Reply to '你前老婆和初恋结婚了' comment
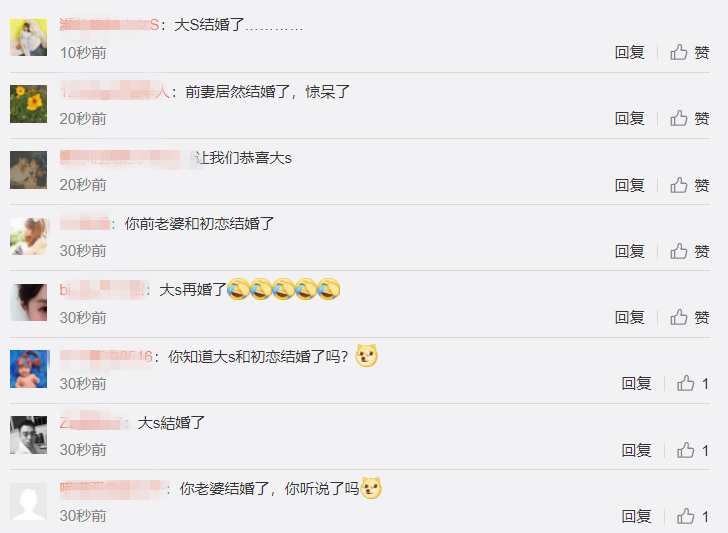The width and height of the screenshot is (728, 533). click(630, 251)
